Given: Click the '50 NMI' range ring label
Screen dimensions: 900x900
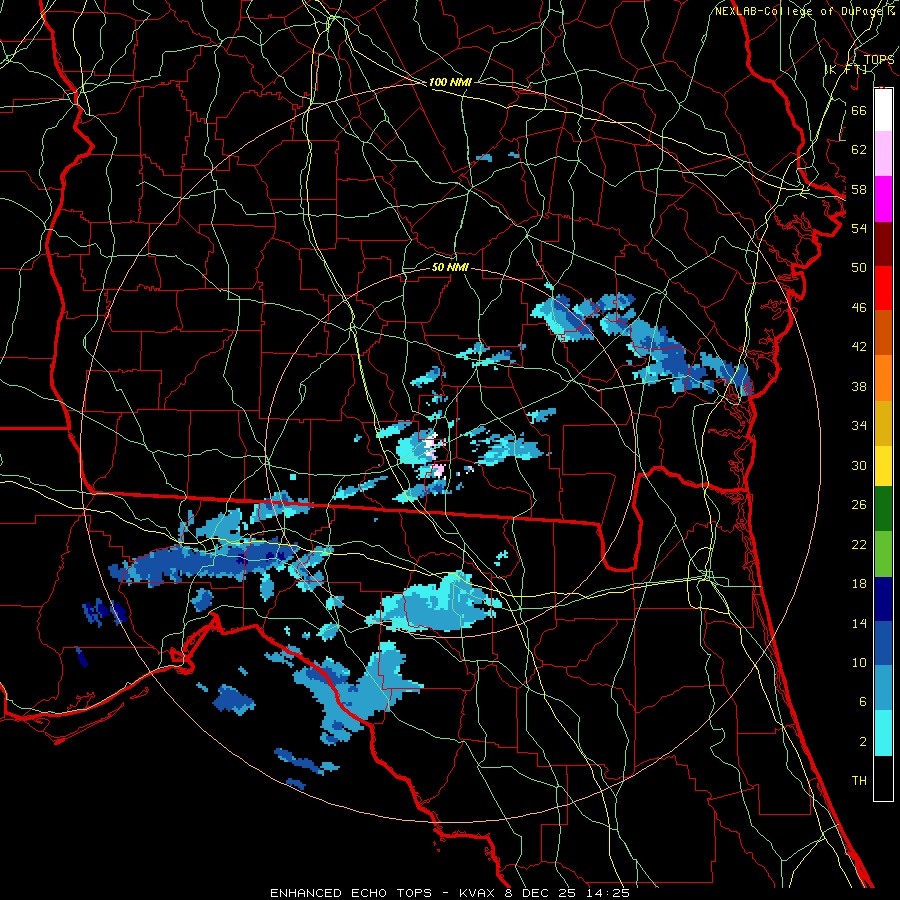Looking at the screenshot, I should coord(450,267).
